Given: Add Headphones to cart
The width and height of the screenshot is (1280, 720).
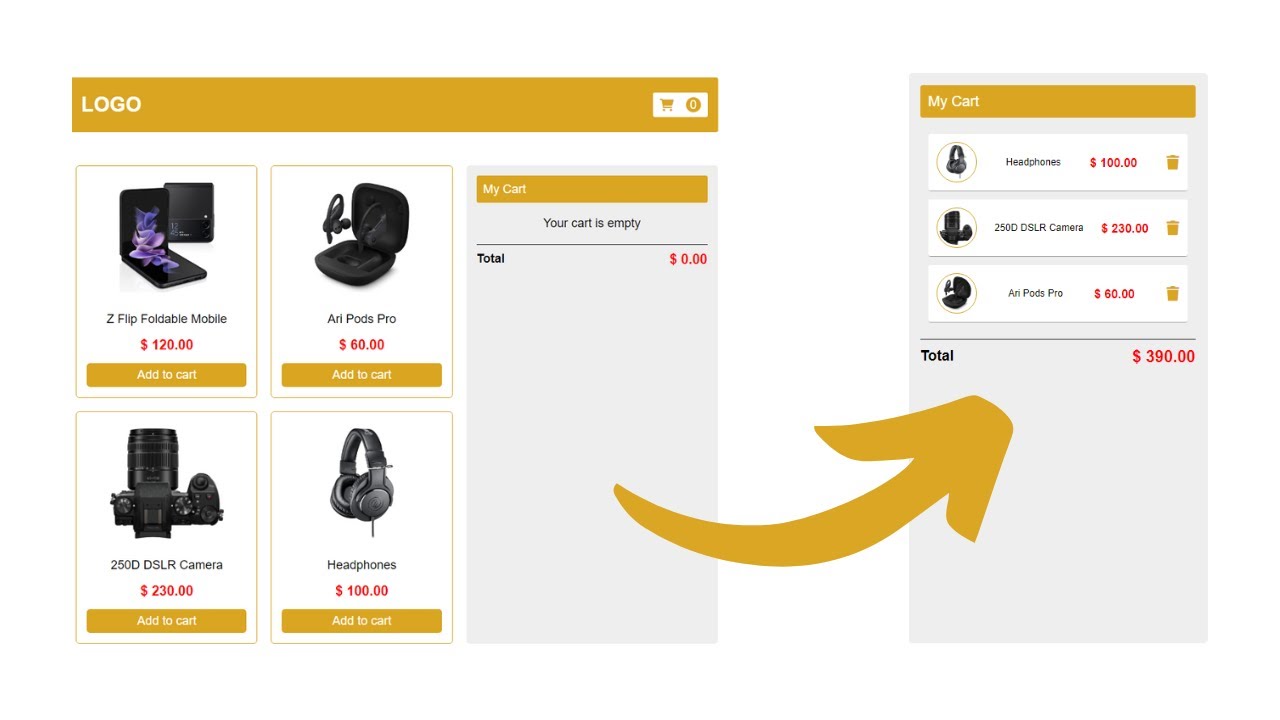Looking at the screenshot, I should click(362, 621).
